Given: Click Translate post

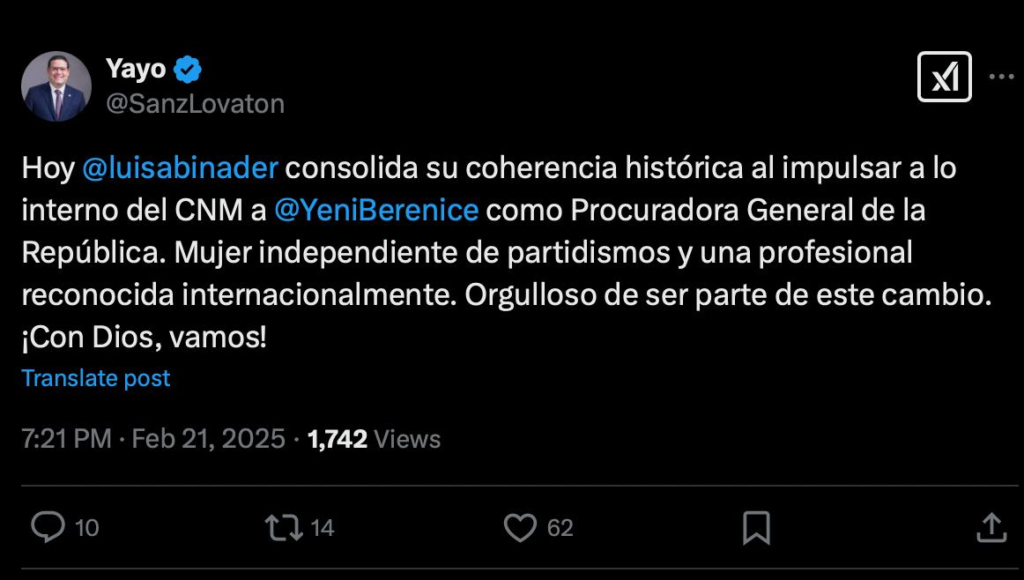Looking at the screenshot, I should click(96, 379).
